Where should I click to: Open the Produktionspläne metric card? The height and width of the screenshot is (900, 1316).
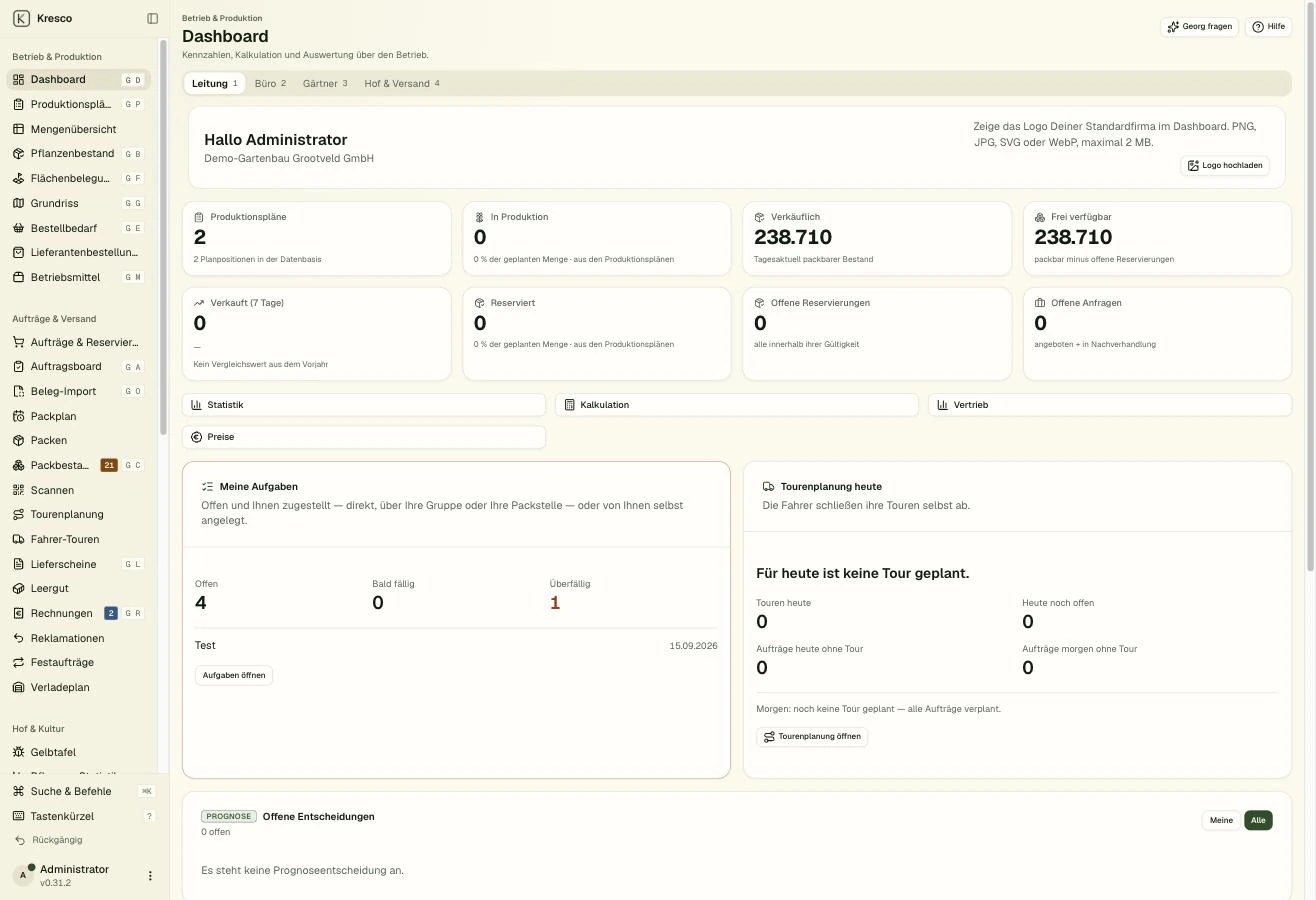coord(317,238)
